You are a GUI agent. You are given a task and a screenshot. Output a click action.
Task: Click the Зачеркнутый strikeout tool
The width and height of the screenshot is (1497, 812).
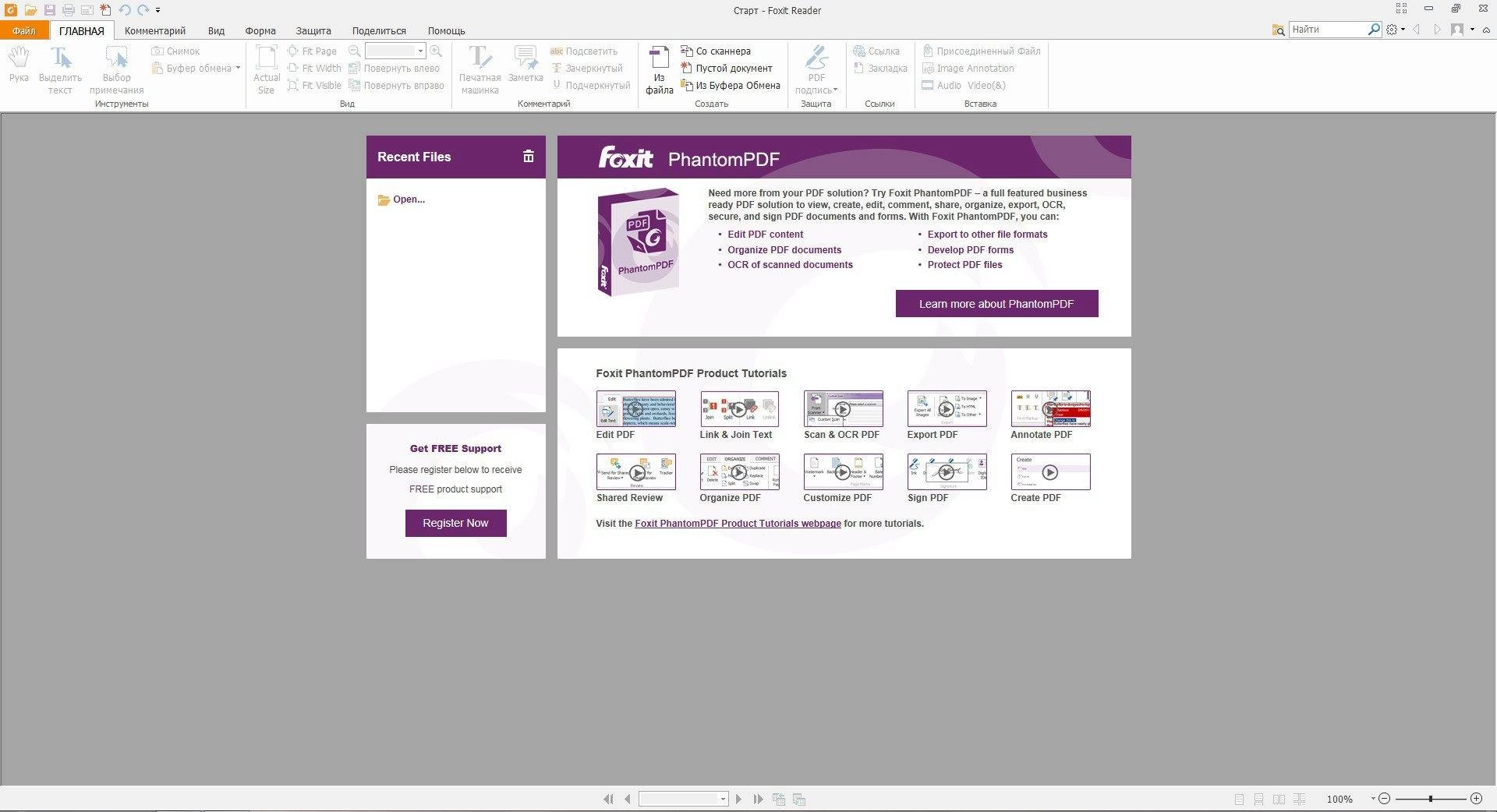[587, 69]
